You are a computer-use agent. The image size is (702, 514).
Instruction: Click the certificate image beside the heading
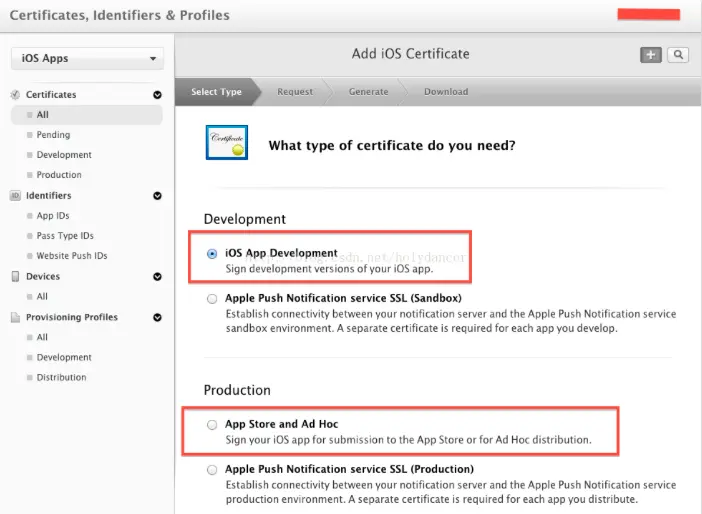point(227,142)
